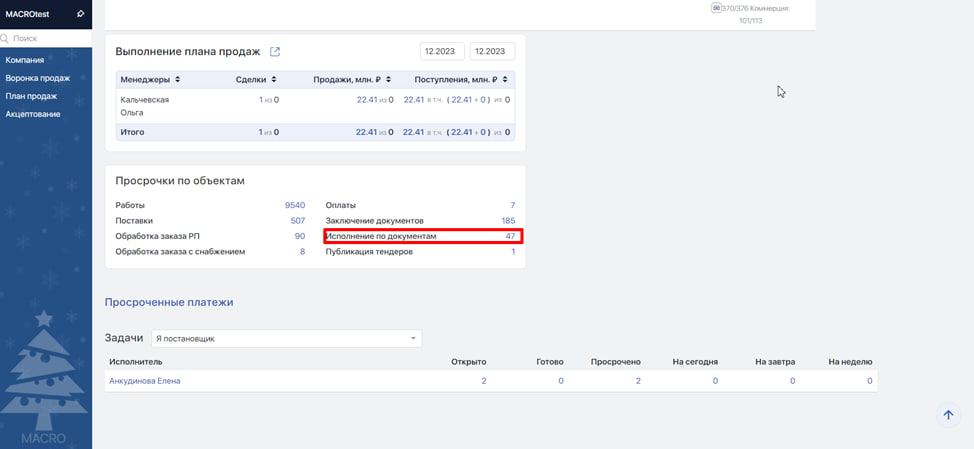Viewport: 974px width, 449px height.
Task: Sort by Сделки column arrows
Action: pos(274,79)
